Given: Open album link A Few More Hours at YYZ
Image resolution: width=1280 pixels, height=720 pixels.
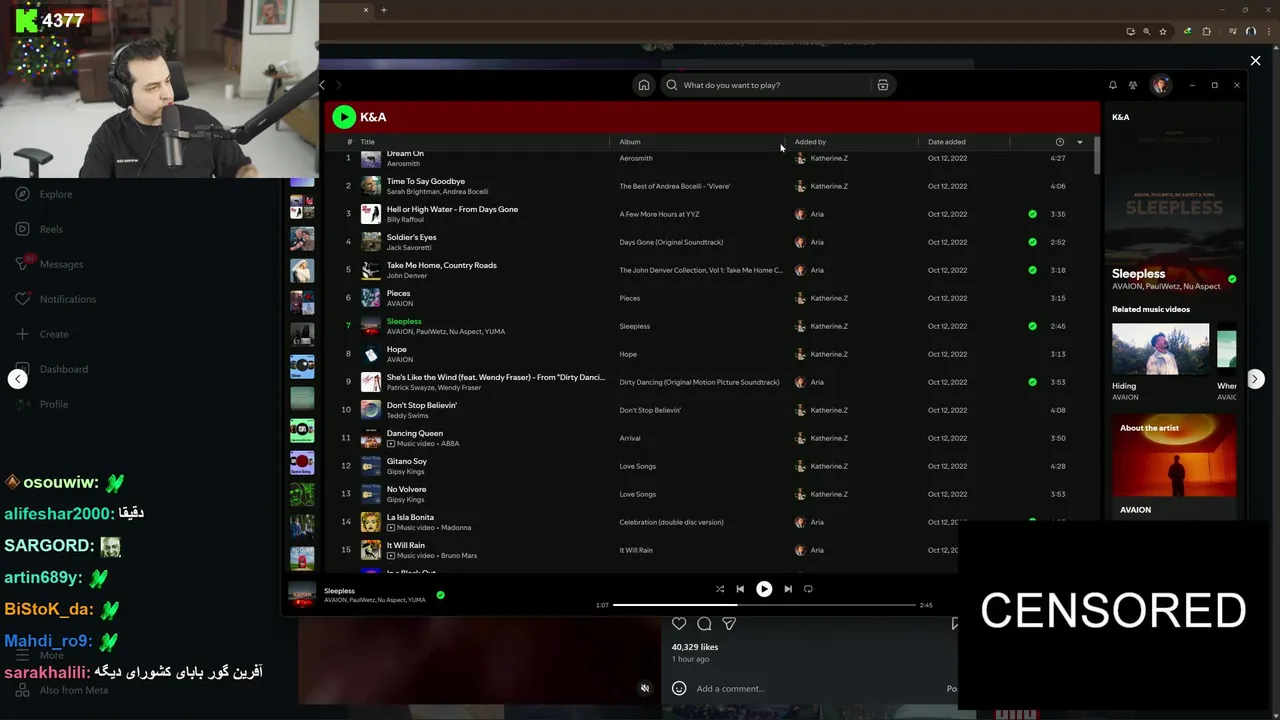Looking at the screenshot, I should coord(659,214).
